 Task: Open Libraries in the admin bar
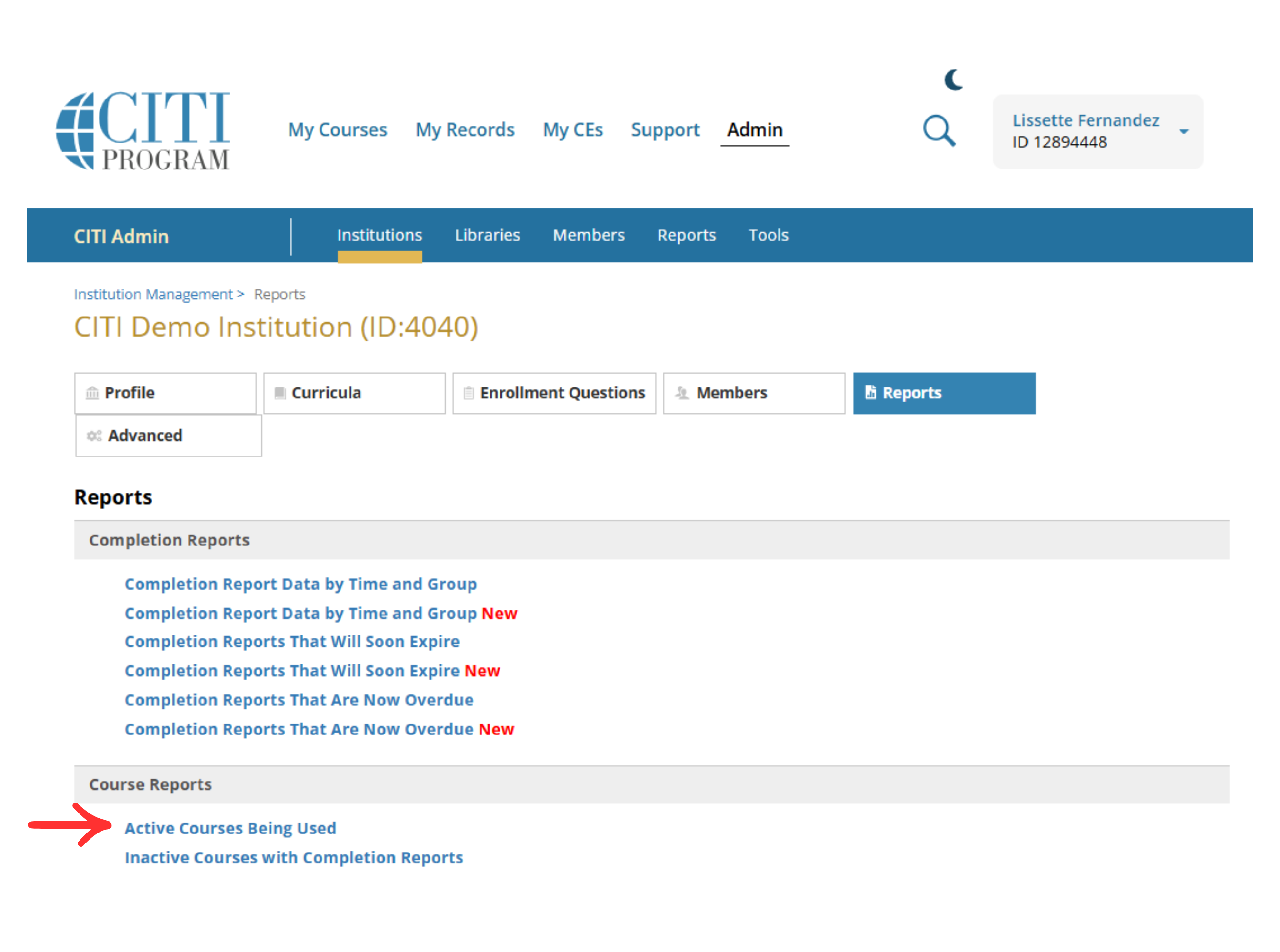pos(487,235)
